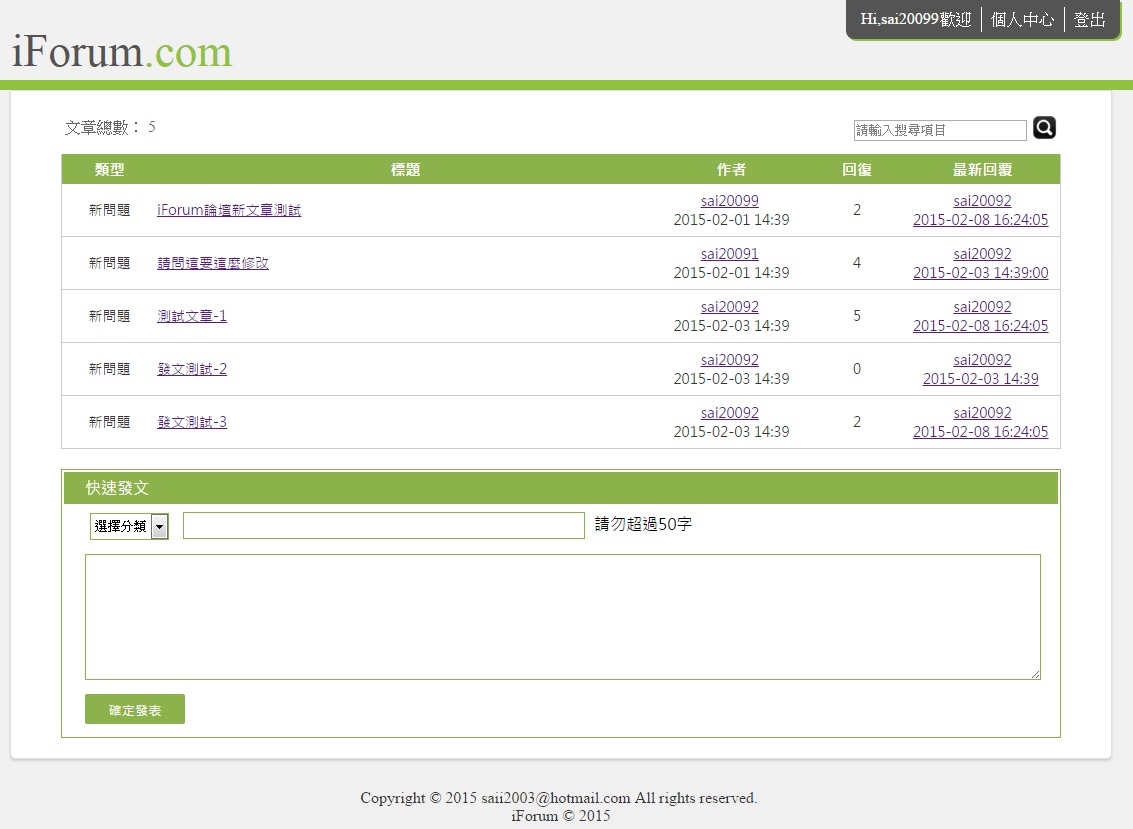The width and height of the screenshot is (1133, 829).
Task: Click last replier sai20092 in 發文測試-3 row
Action: [982, 412]
